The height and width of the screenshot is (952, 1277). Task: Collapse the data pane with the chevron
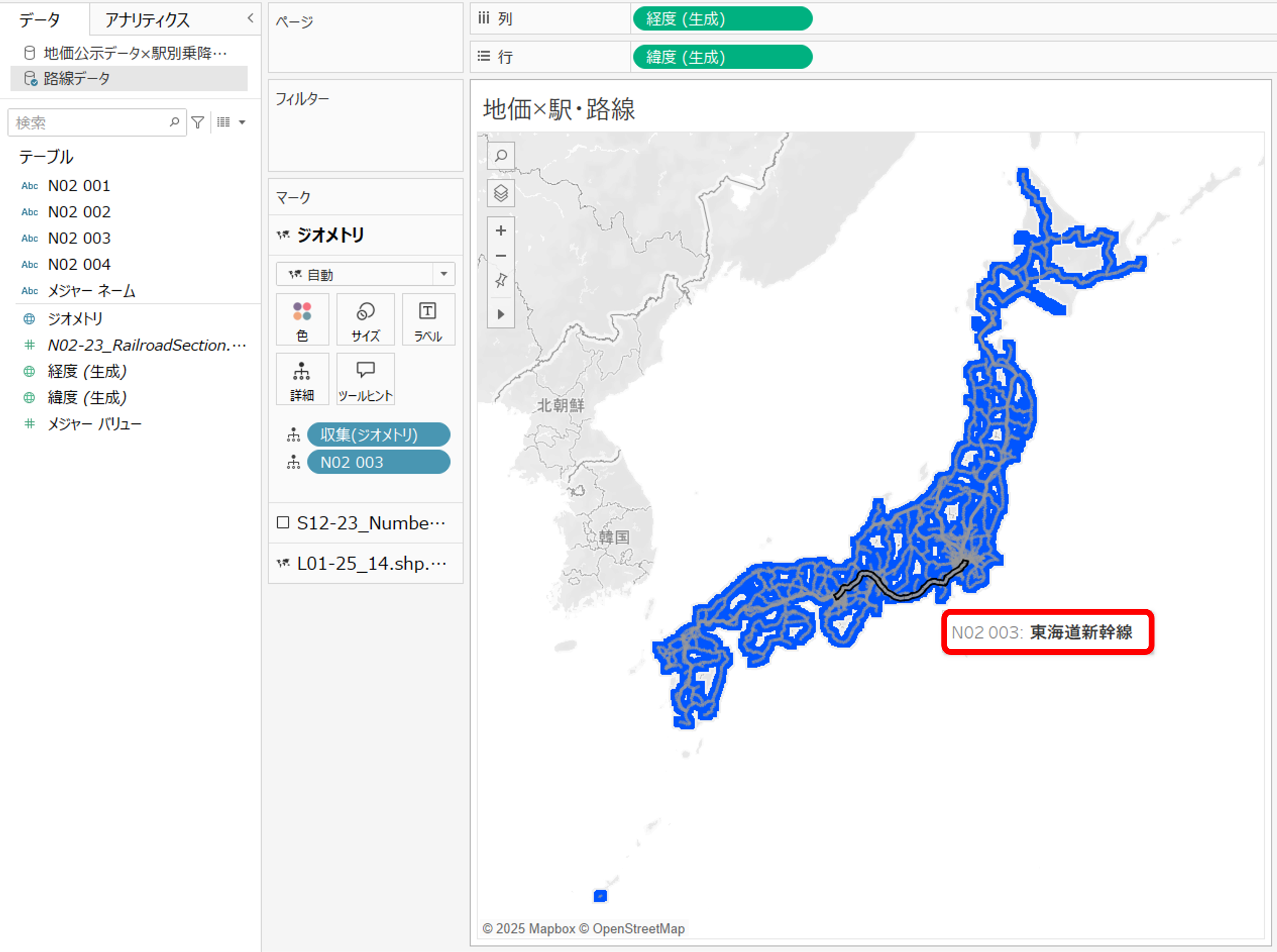coord(250,18)
